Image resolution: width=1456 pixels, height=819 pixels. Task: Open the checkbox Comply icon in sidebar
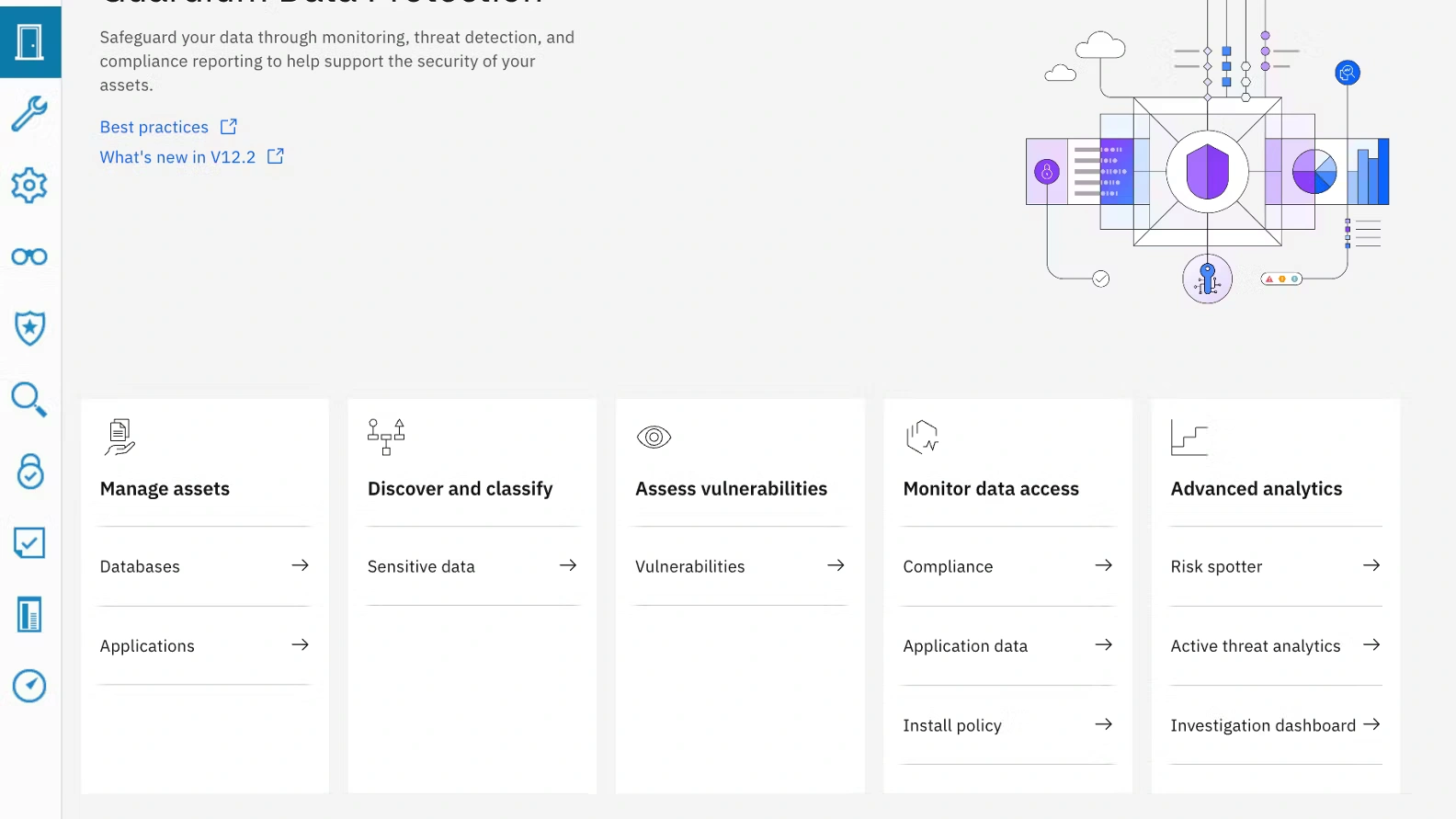[29, 543]
